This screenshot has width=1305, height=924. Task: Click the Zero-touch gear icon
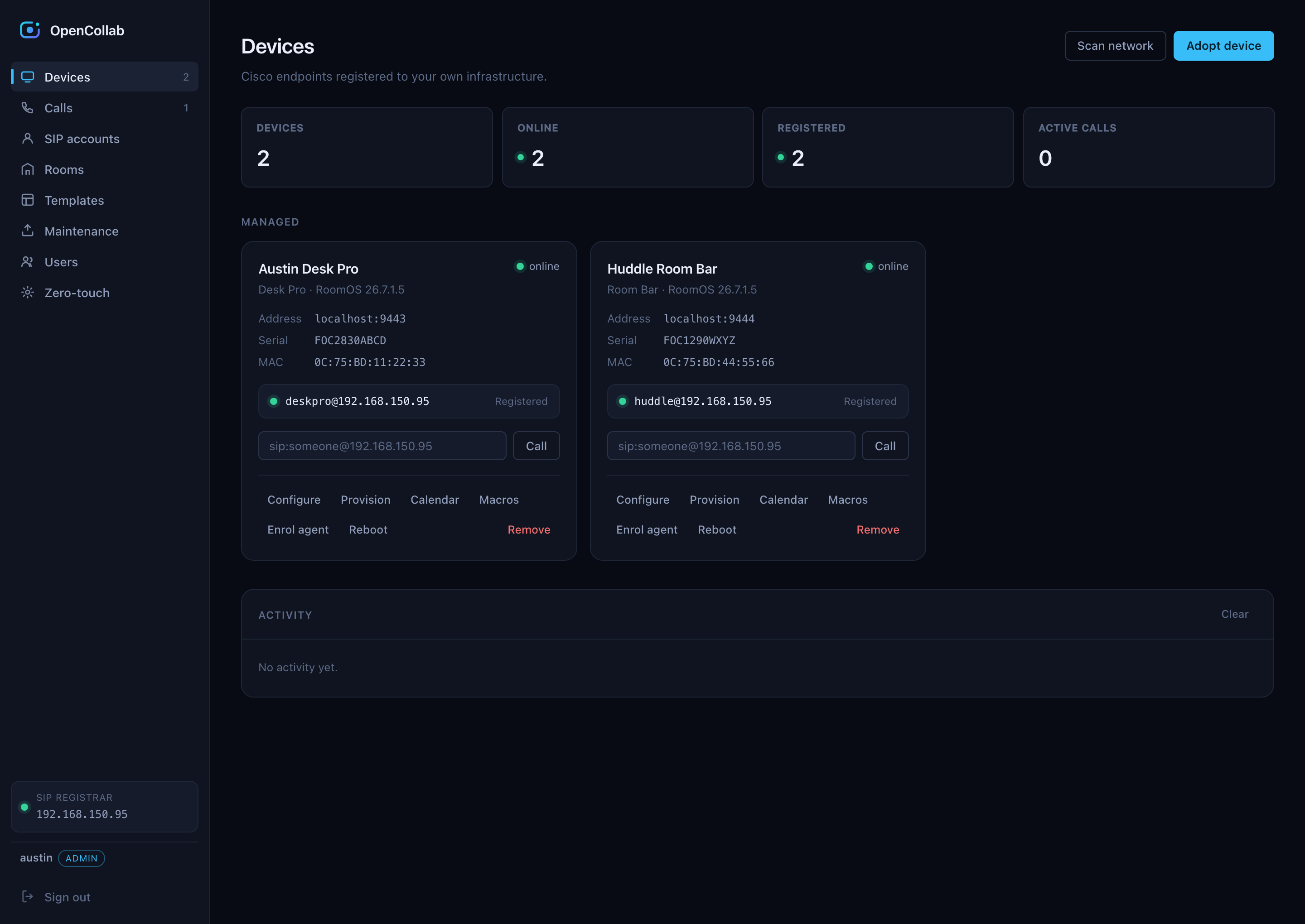27,292
